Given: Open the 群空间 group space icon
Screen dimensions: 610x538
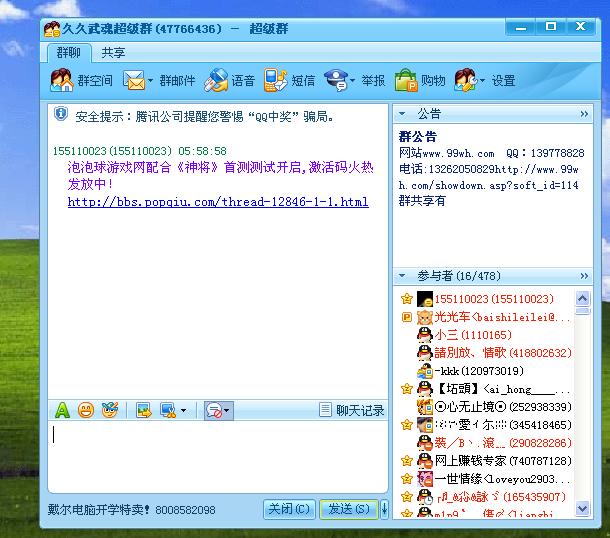Looking at the screenshot, I should tap(61, 80).
